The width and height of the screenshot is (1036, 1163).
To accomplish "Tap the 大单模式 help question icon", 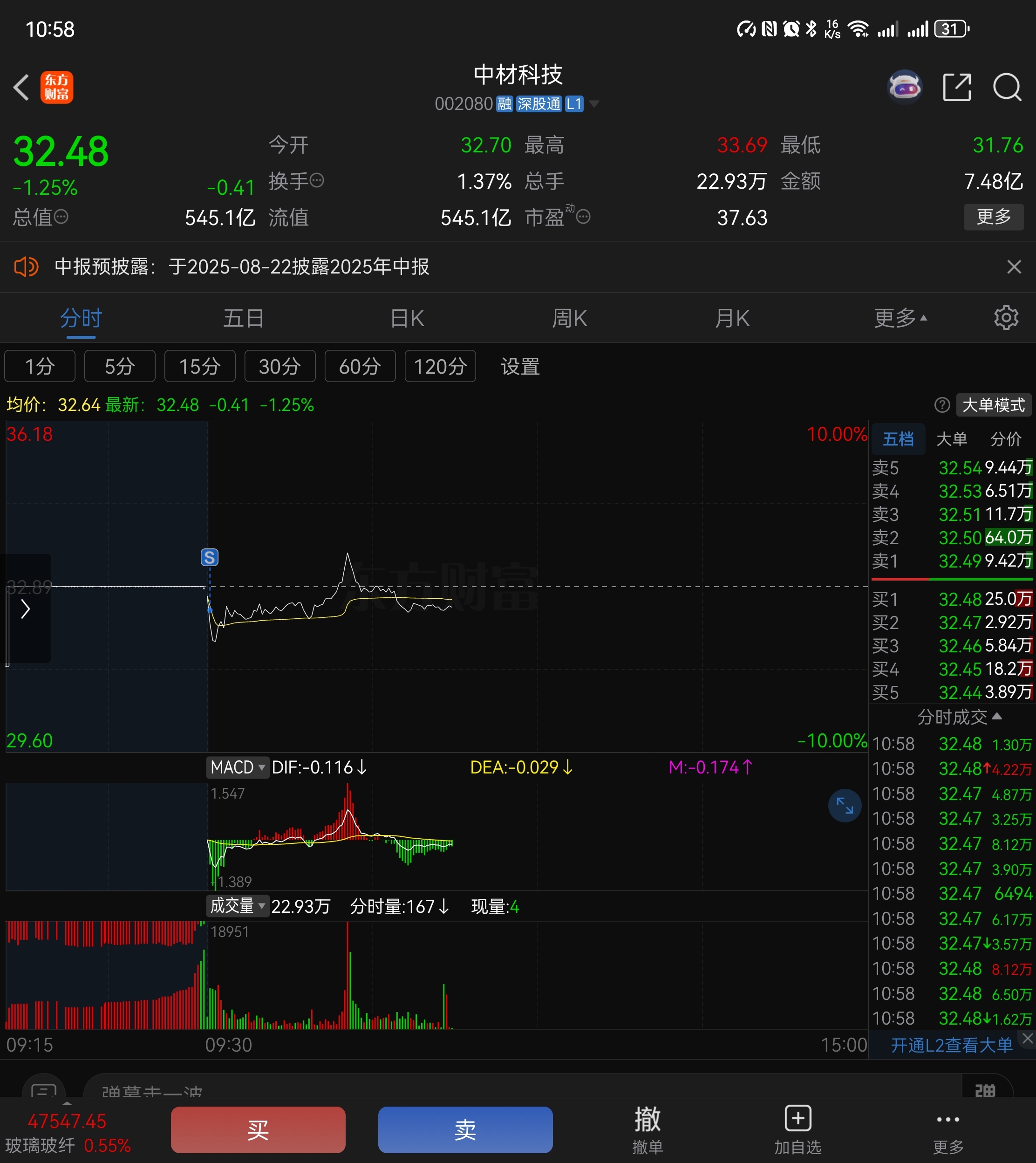I will point(942,405).
